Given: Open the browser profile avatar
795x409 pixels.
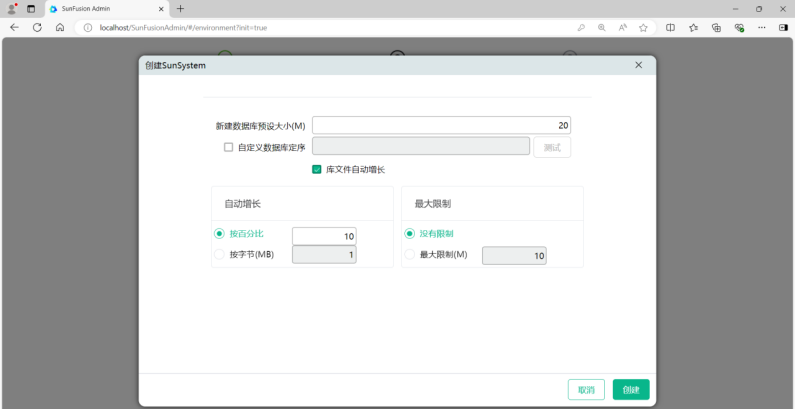Looking at the screenshot, I should tap(11, 9).
